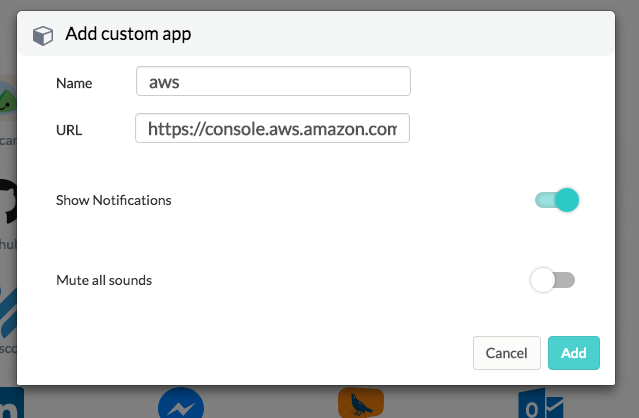Enable the Mute all sounds toggle

[552, 280]
